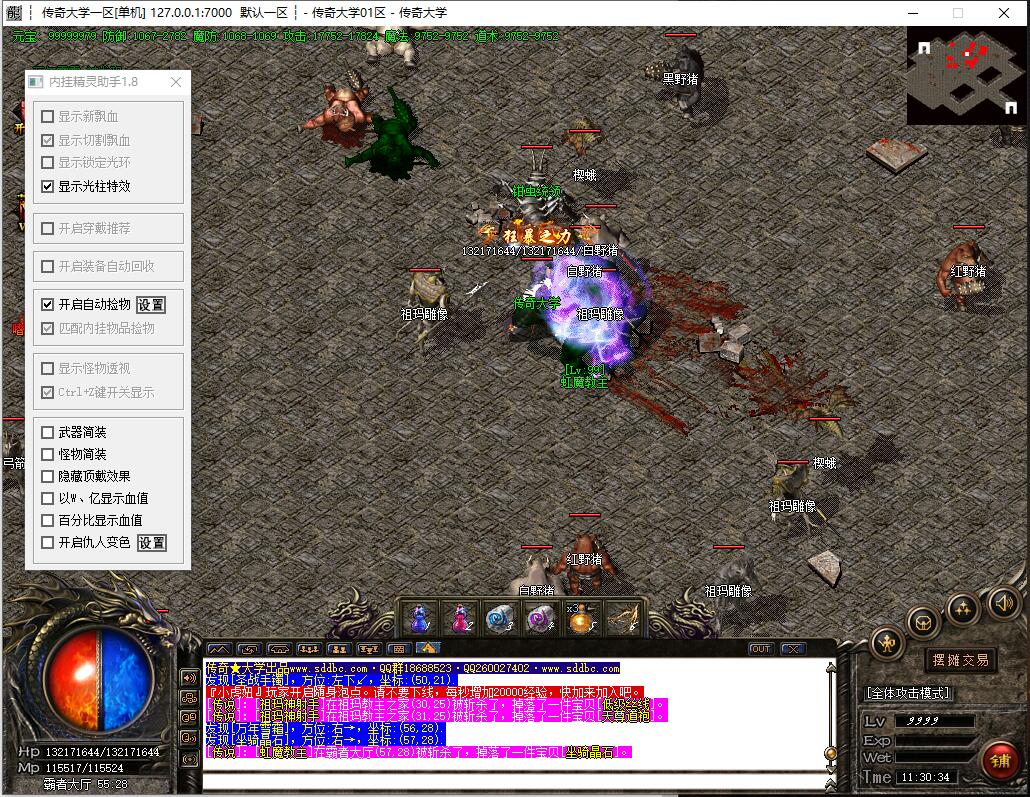Click the third chat toolbar icon
The width and height of the screenshot is (1030, 797).
coord(279,649)
